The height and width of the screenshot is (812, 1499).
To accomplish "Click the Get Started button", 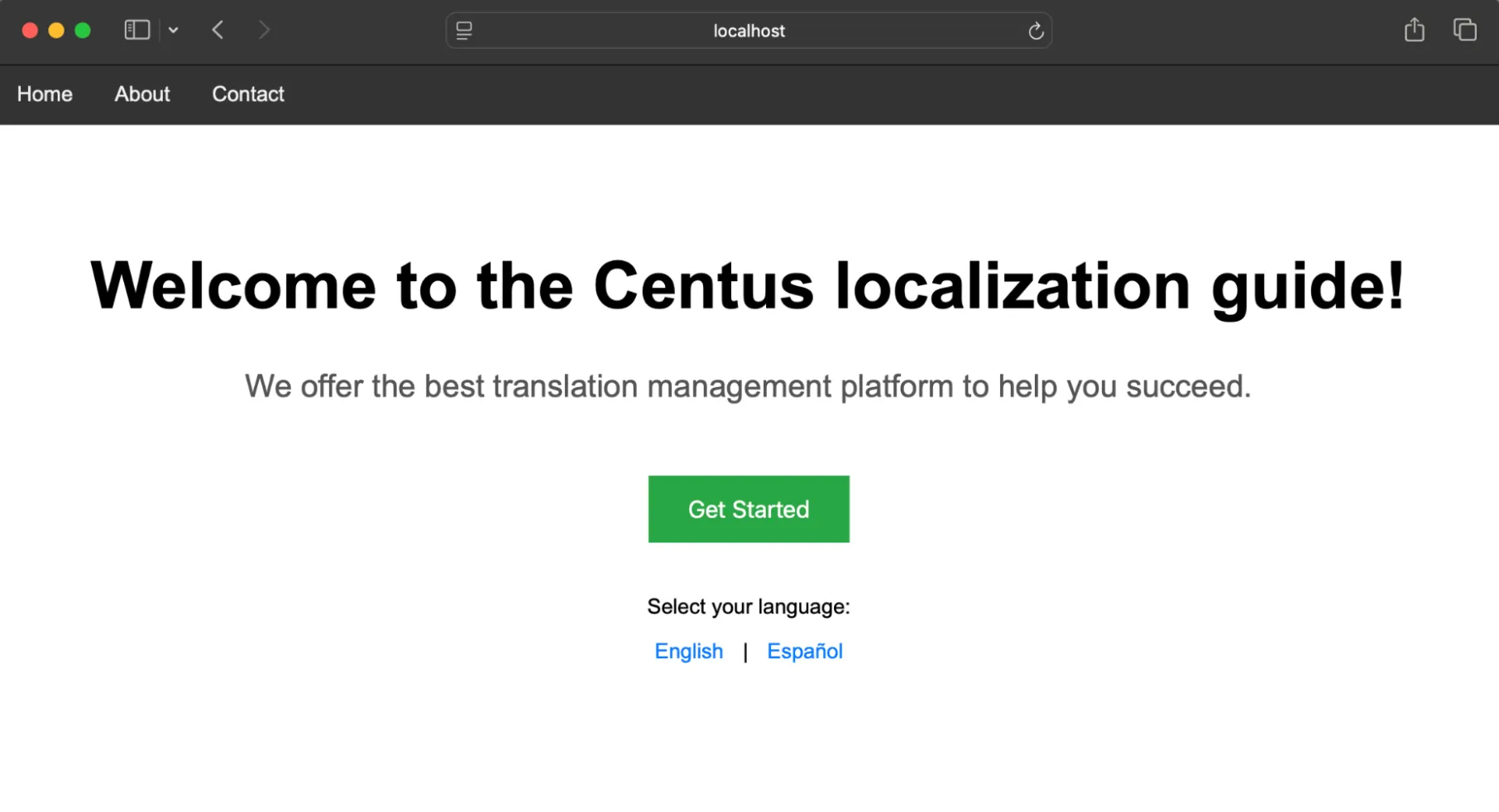I will (x=749, y=509).
